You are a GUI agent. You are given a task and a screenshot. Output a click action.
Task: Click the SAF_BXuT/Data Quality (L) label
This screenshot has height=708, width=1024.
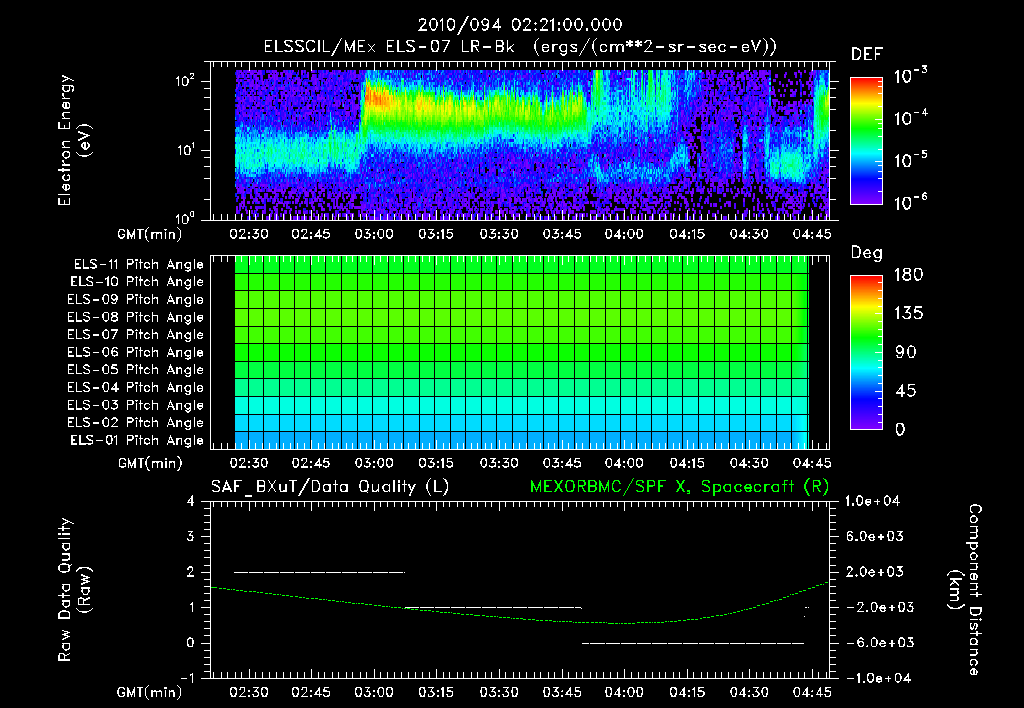pyautogui.click(x=330, y=487)
